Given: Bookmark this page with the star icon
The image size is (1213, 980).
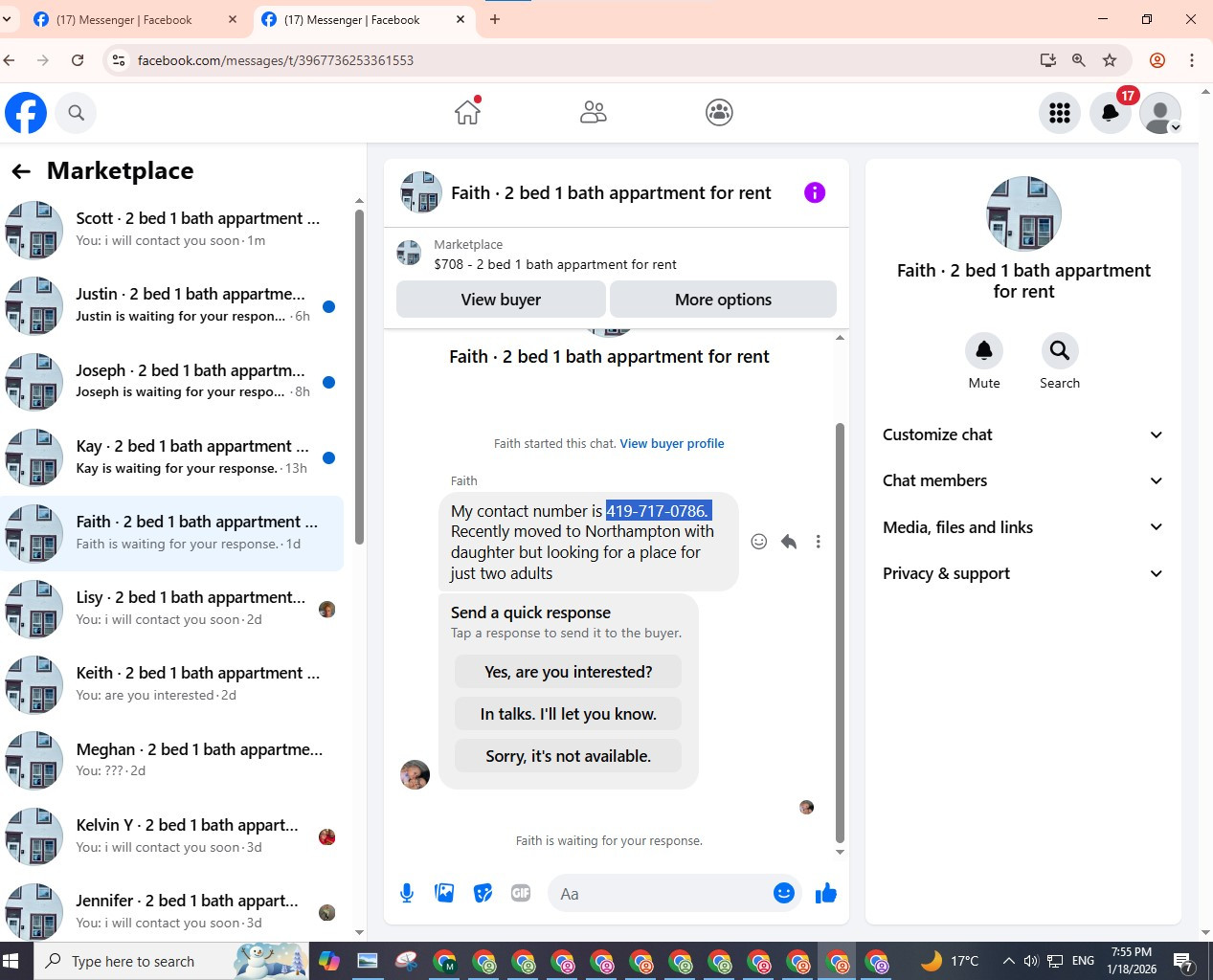Looking at the screenshot, I should [1110, 60].
